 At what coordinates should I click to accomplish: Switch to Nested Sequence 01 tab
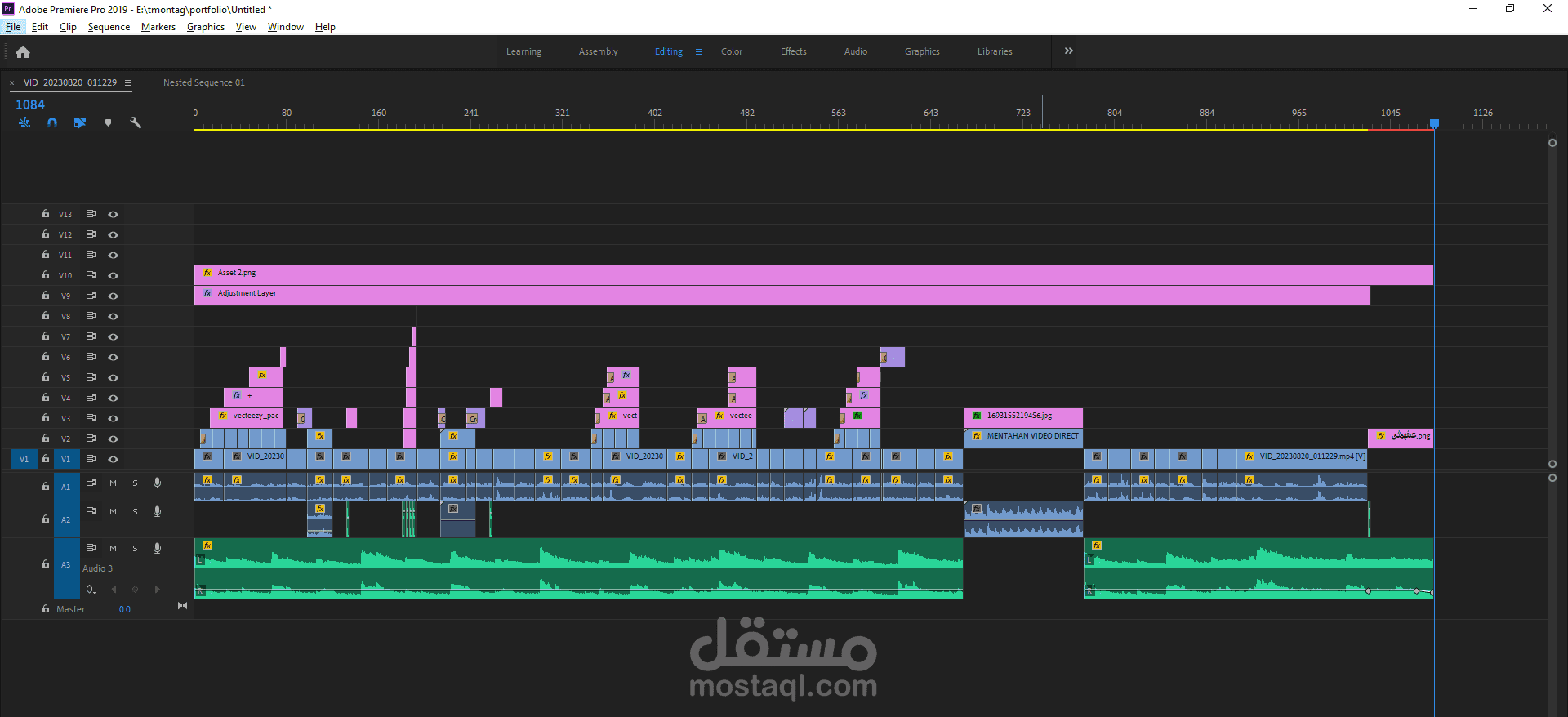click(x=204, y=82)
